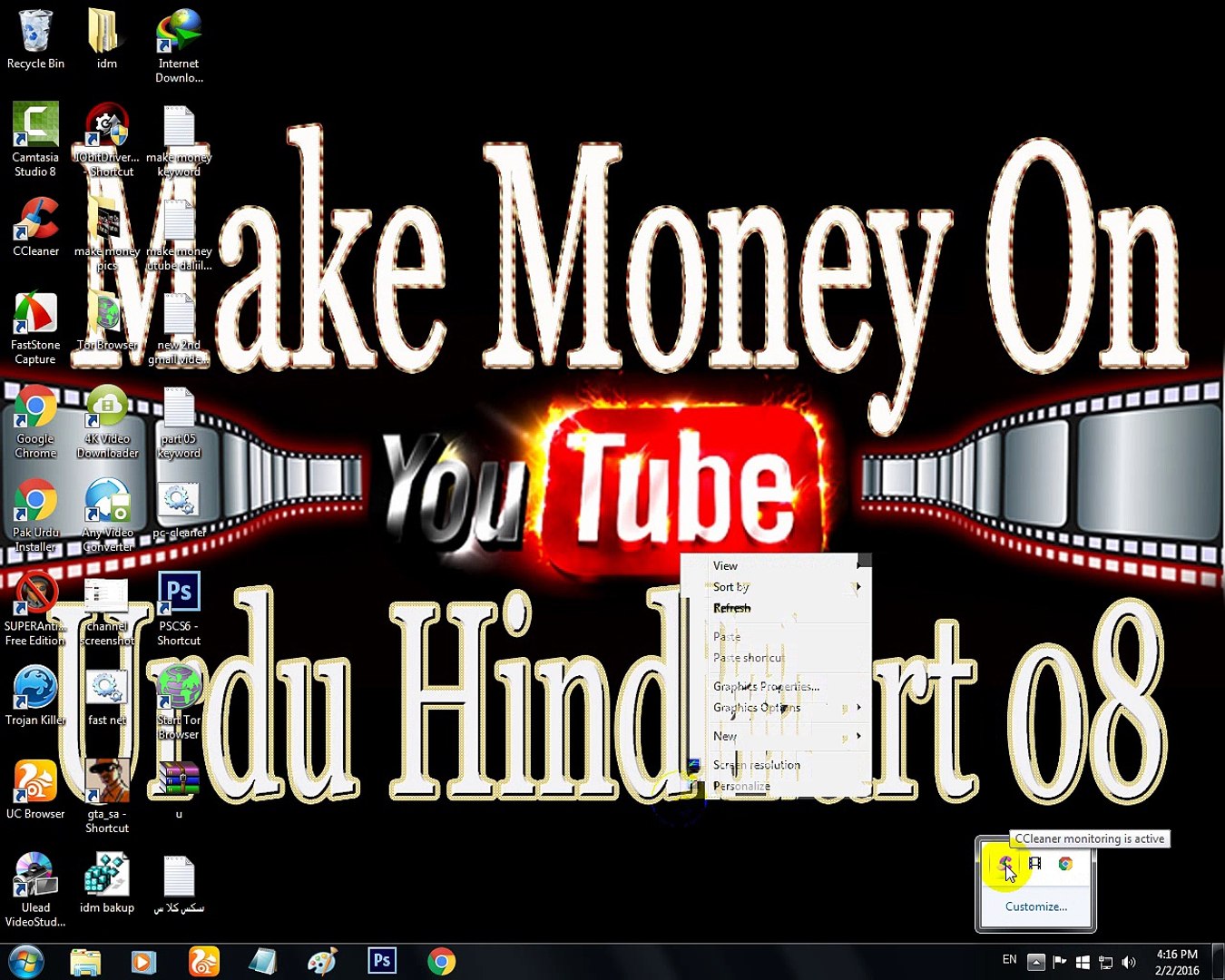The image size is (1225, 980).
Task: Choose Personalize from context menu
Action: click(x=776, y=786)
